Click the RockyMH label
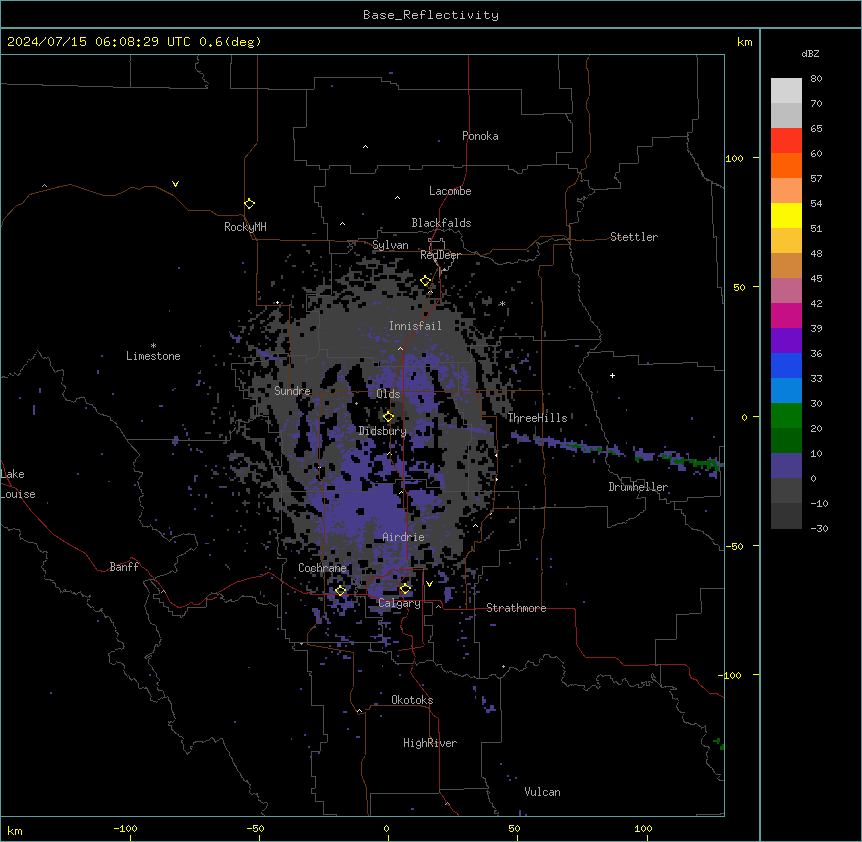Viewport: 862px width, 842px height. click(x=245, y=227)
